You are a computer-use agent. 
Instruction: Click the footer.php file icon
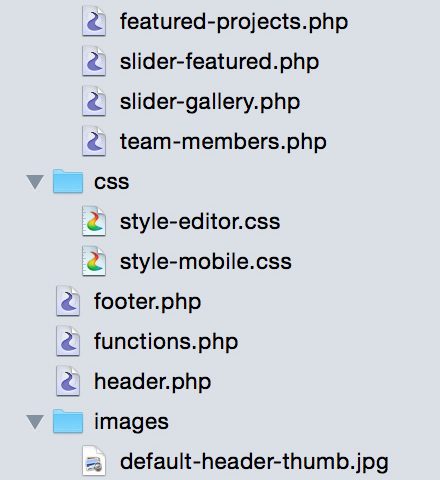pos(68,301)
